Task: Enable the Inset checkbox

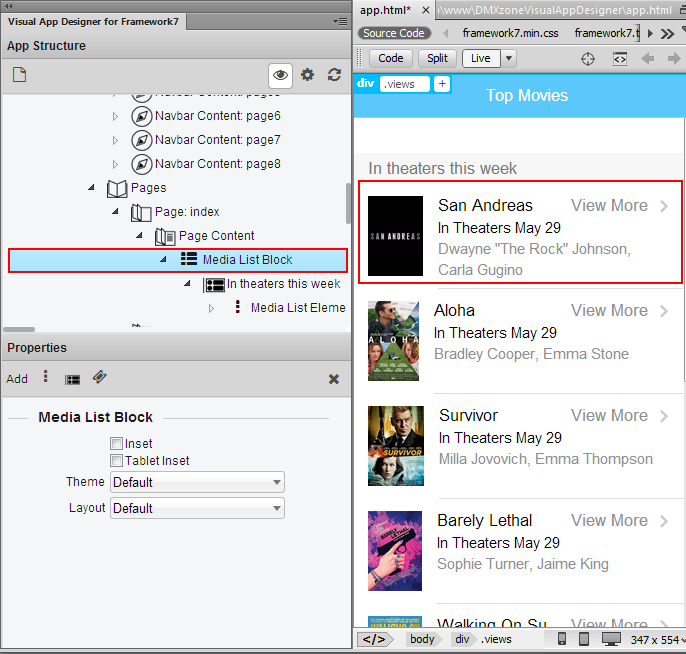Action: 116,444
